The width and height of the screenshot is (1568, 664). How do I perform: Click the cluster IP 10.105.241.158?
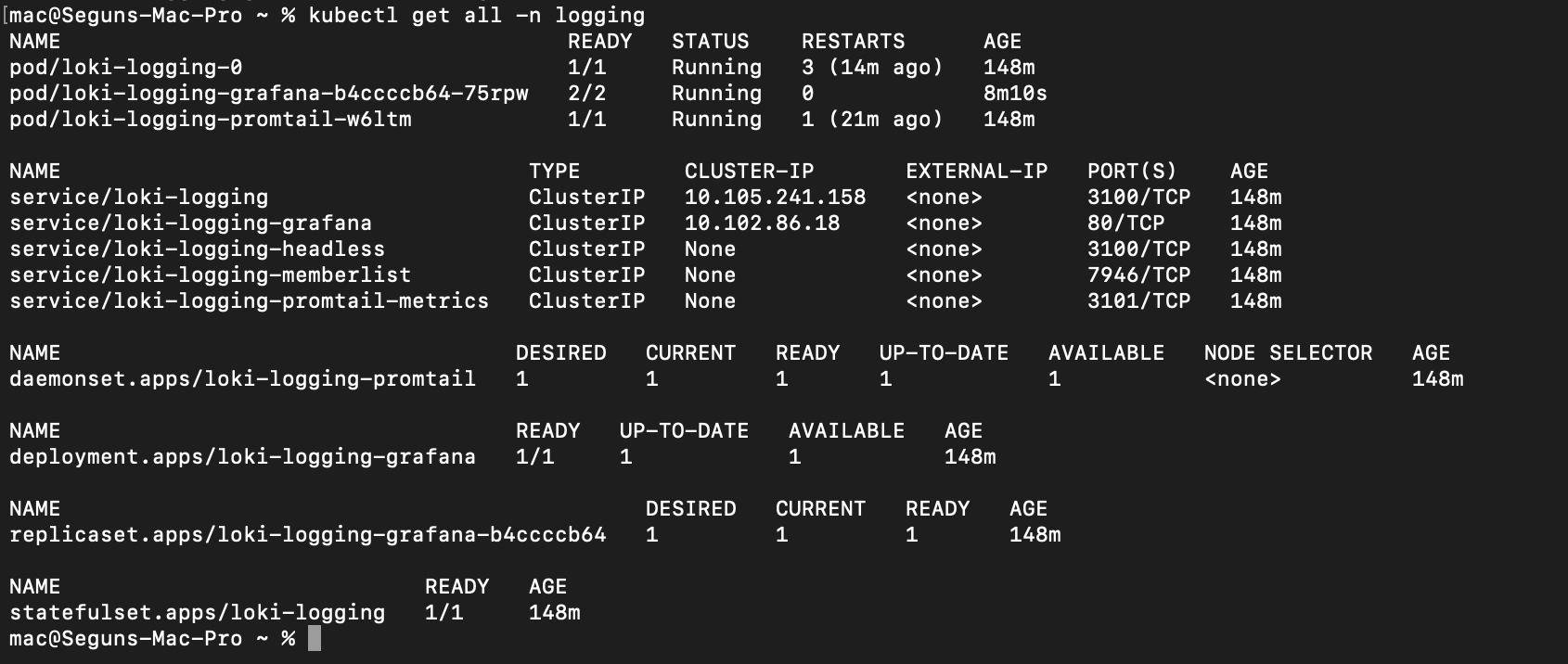[775, 198]
